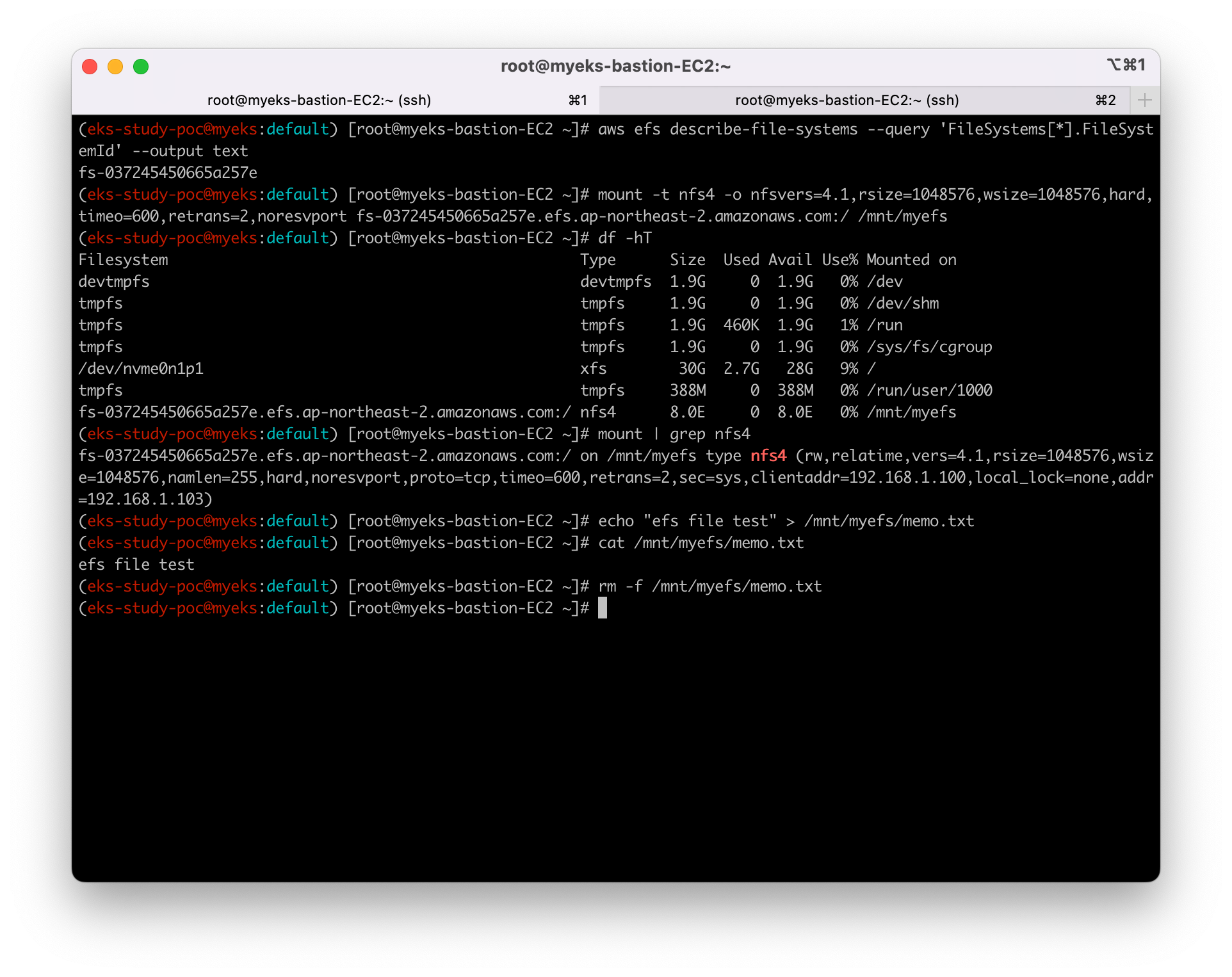Click the cursor block at last prompt
1232x977 pixels.
point(602,608)
